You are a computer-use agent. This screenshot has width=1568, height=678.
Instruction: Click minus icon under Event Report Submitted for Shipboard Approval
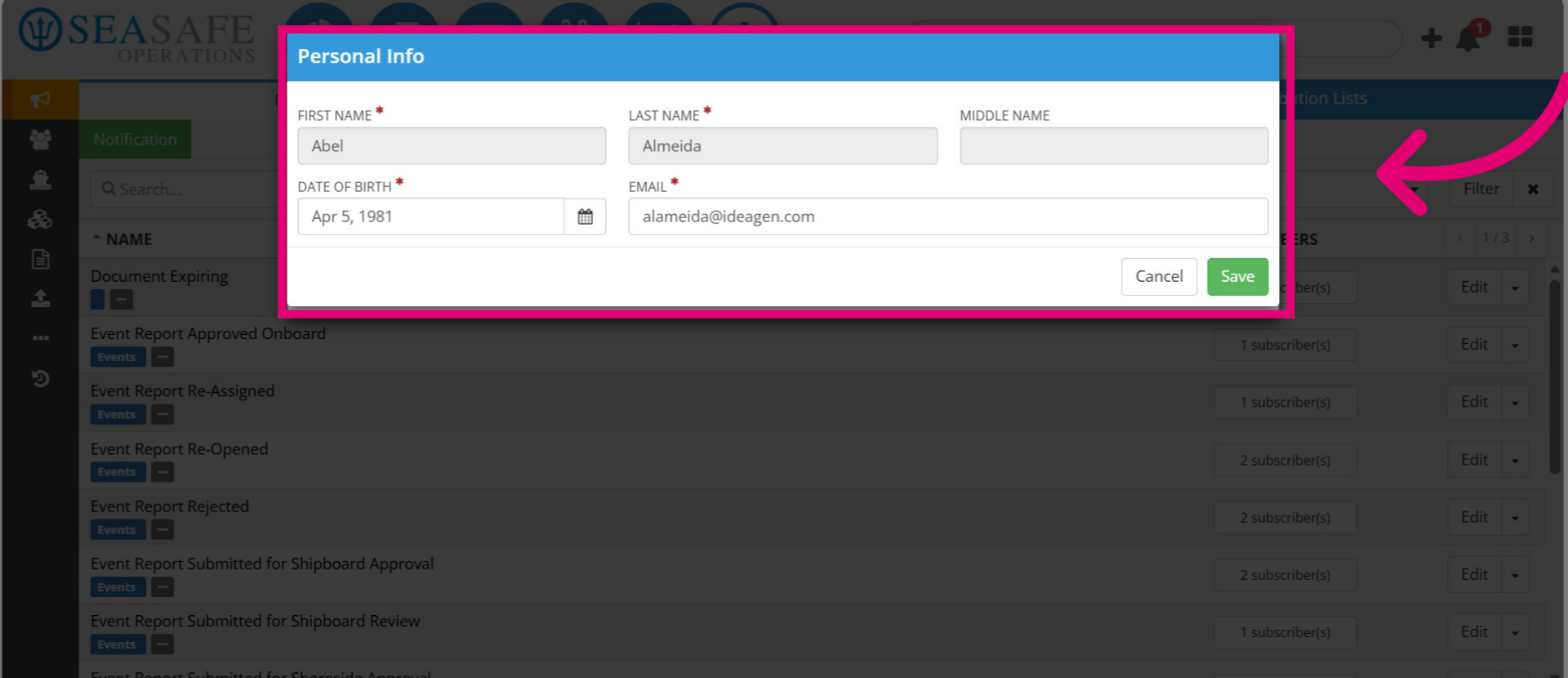pos(163,587)
